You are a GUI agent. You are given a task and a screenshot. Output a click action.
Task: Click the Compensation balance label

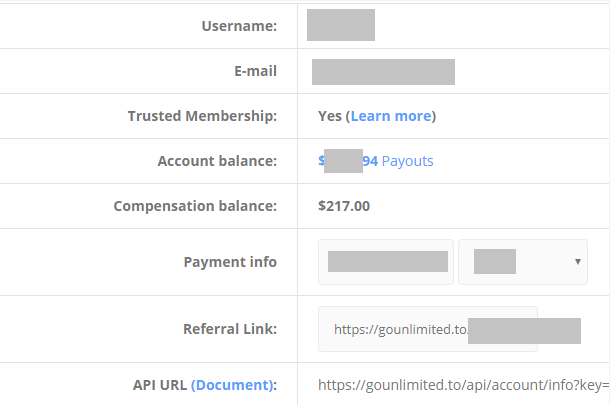pyautogui.click(x=195, y=206)
